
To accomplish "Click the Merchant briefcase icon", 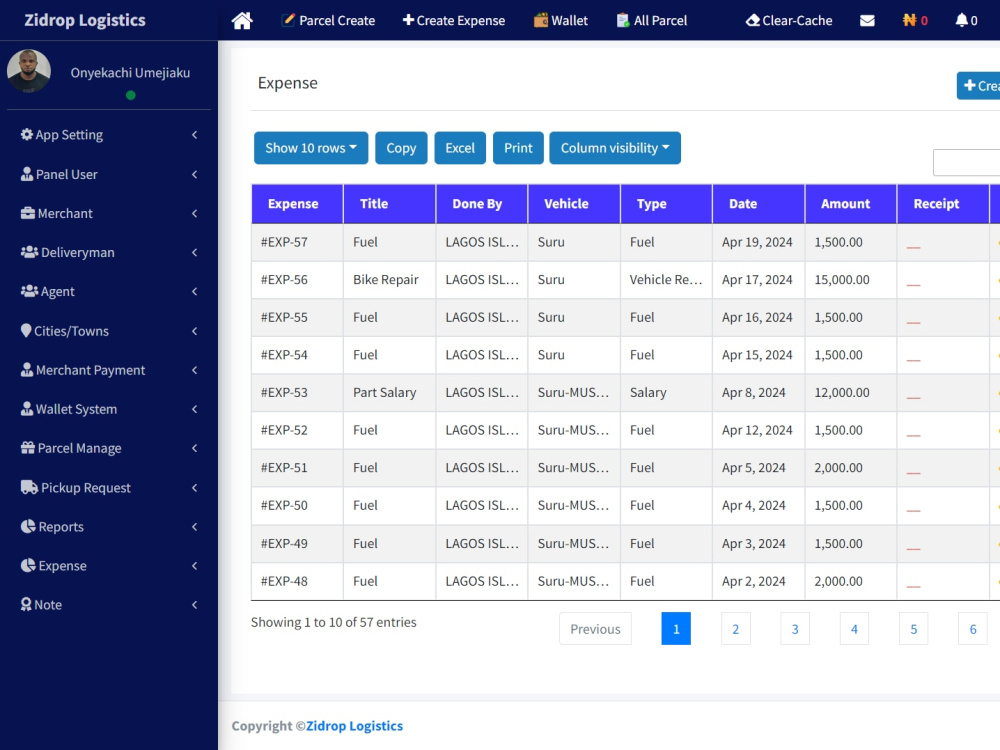I will coord(27,212).
